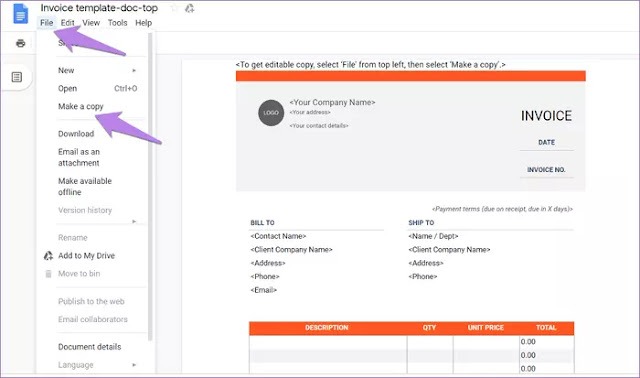
Task: Click the <Your Company Name> placeholder
Action: click(332, 102)
